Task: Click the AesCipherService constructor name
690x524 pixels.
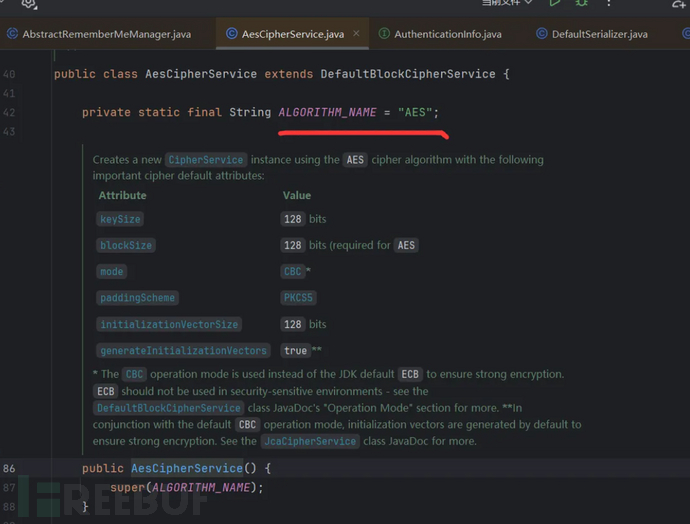Action: tap(187, 468)
